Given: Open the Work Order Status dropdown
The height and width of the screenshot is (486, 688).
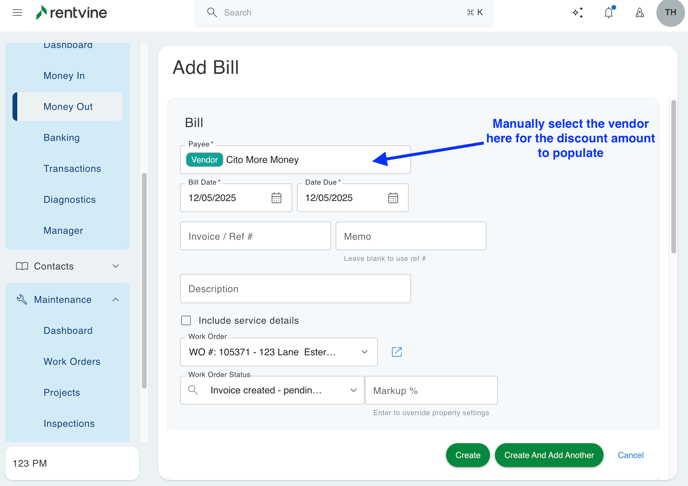Looking at the screenshot, I should tap(353, 390).
